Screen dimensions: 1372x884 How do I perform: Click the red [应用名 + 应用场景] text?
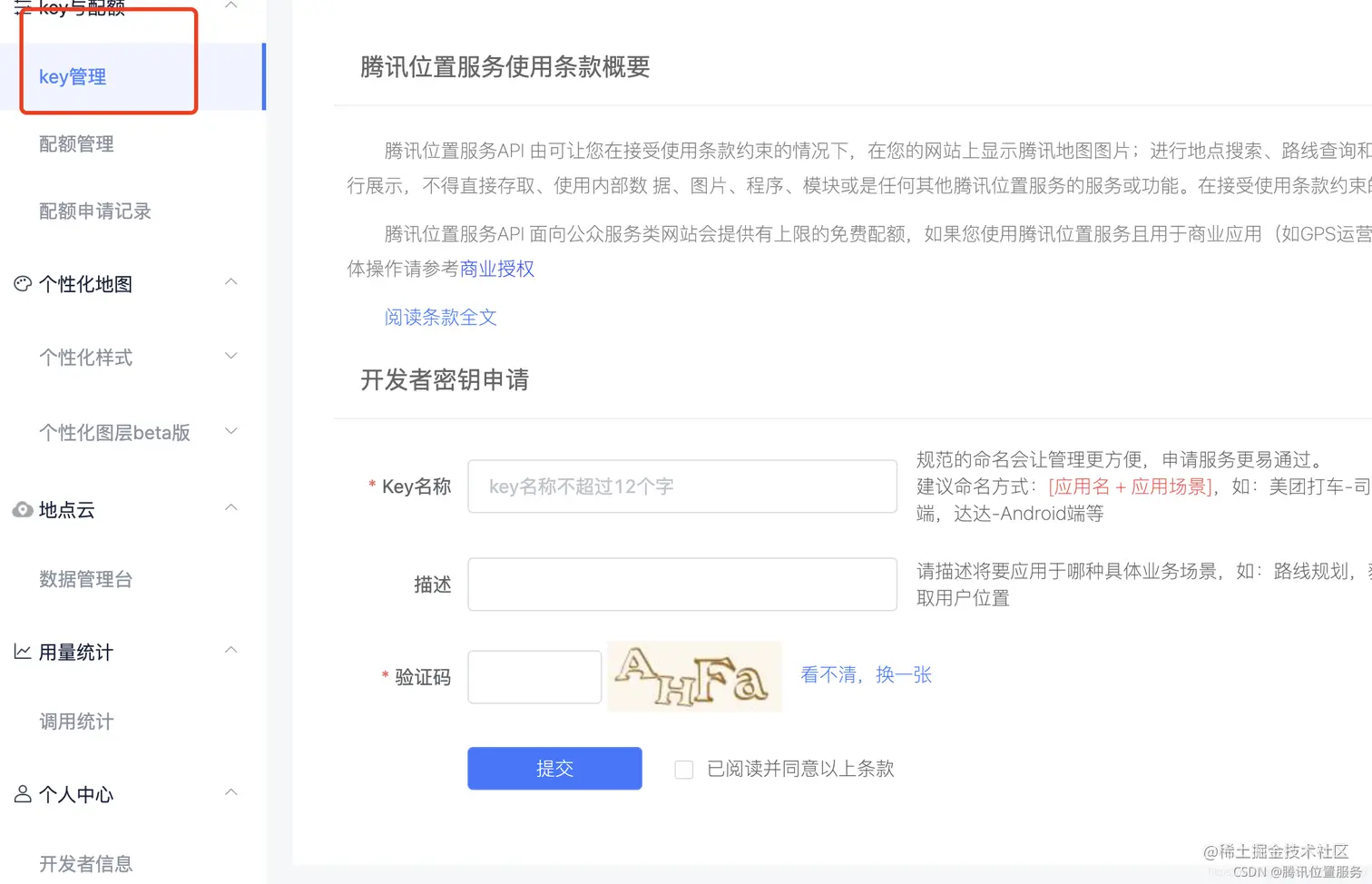click(1131, 486)
